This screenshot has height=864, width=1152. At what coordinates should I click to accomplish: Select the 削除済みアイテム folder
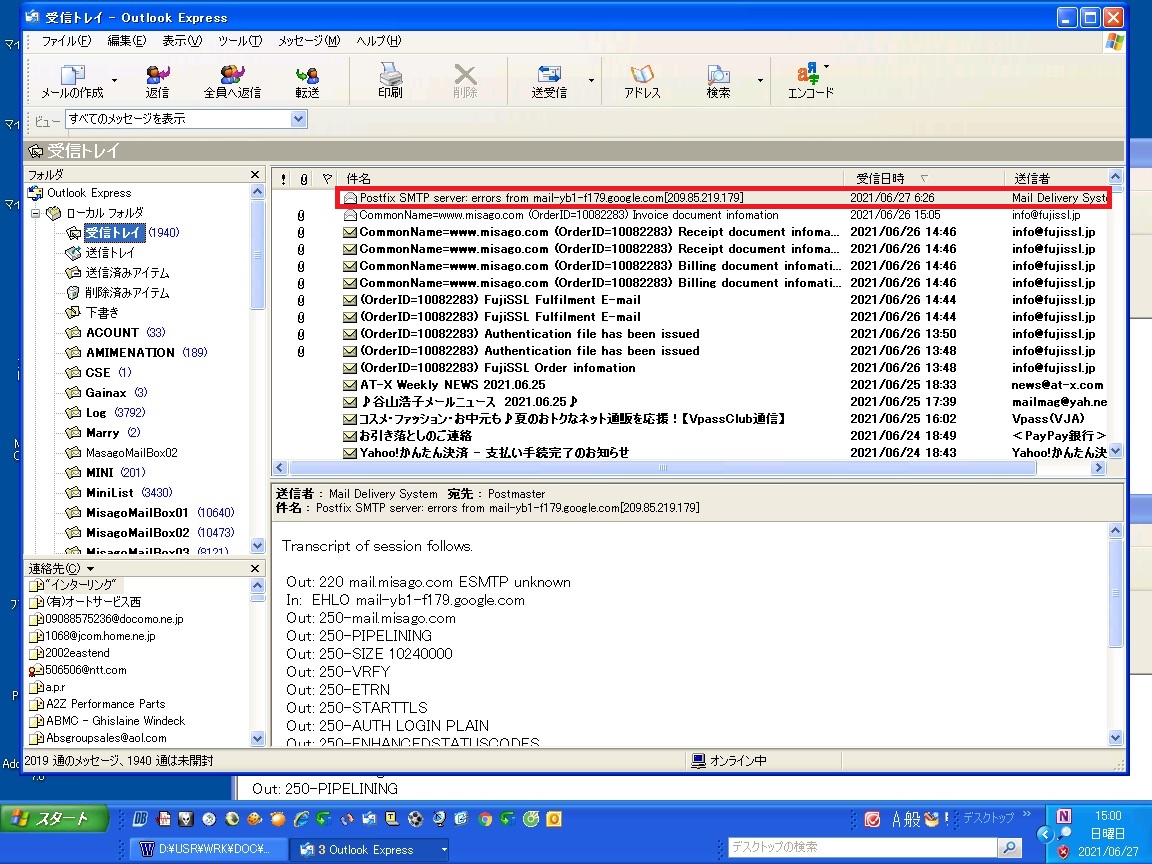[118, 292]
